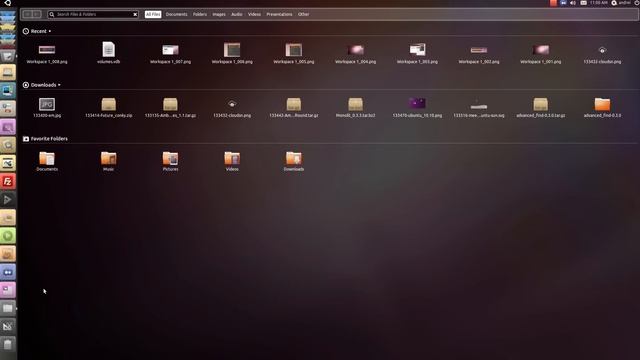640x360 pixels.
Task: Open the Trash in the launcher
Action: point(8,344)
